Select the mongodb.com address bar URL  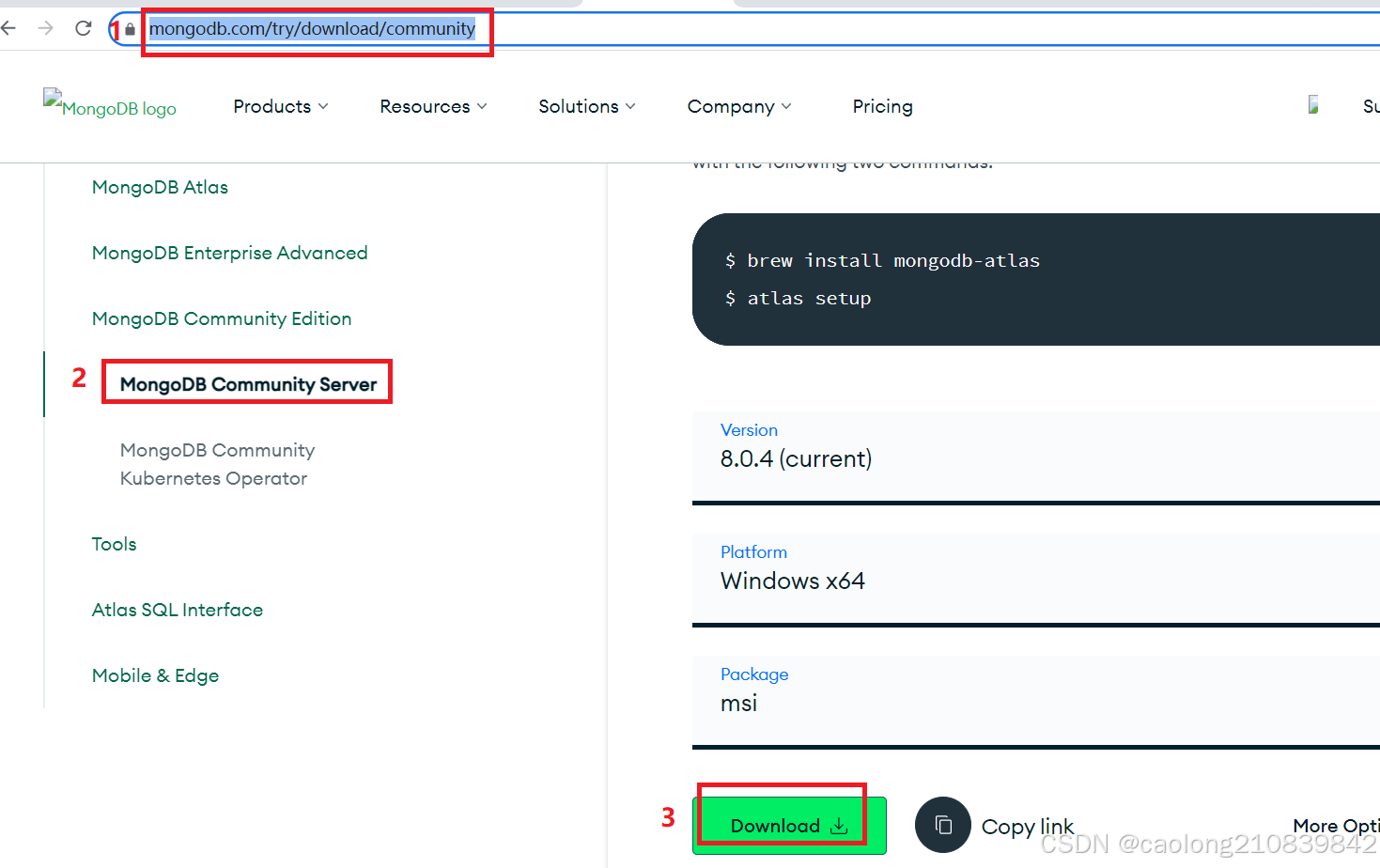(x=312, y=29)
